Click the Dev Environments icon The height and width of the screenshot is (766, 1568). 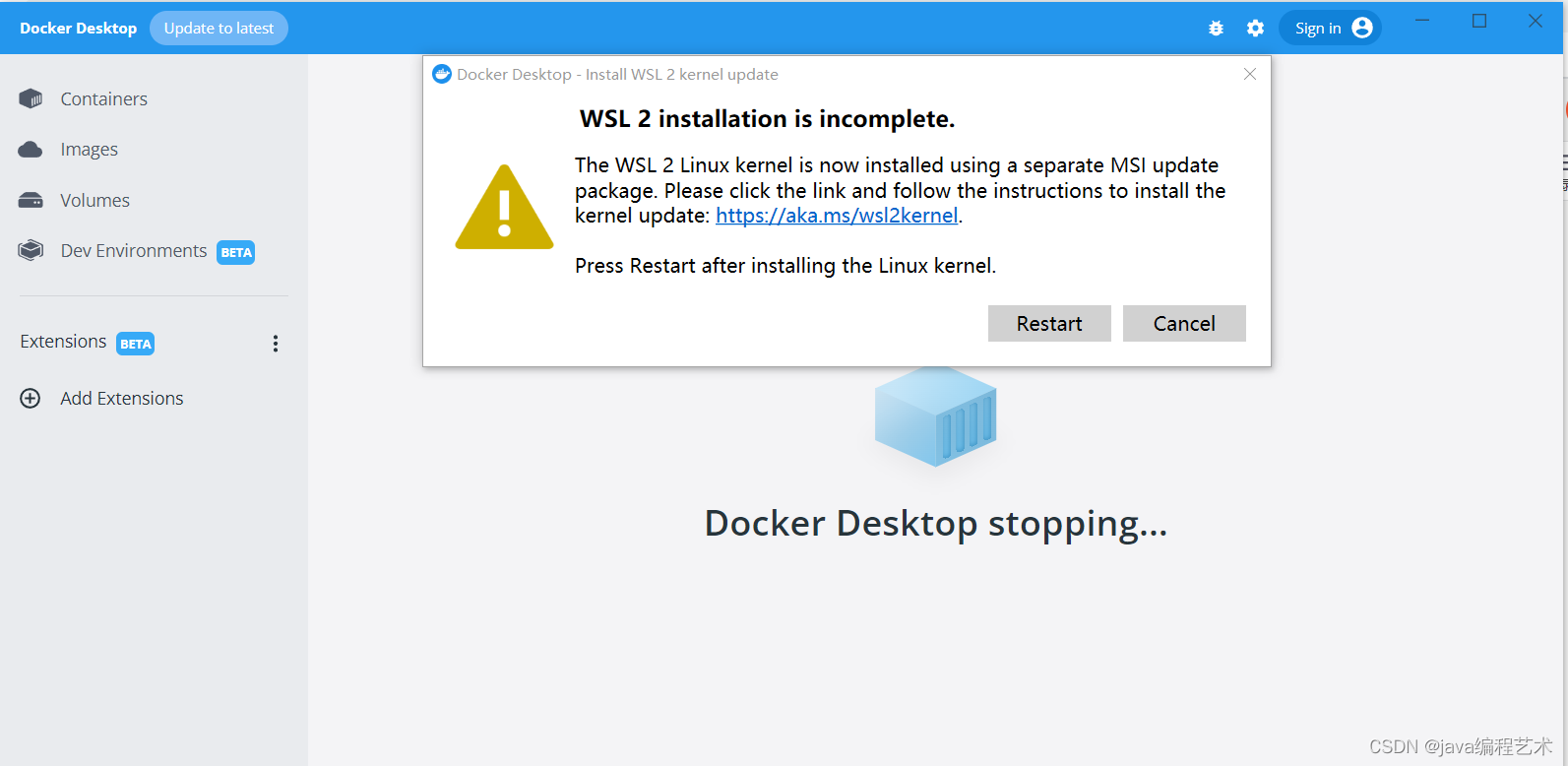31,251
